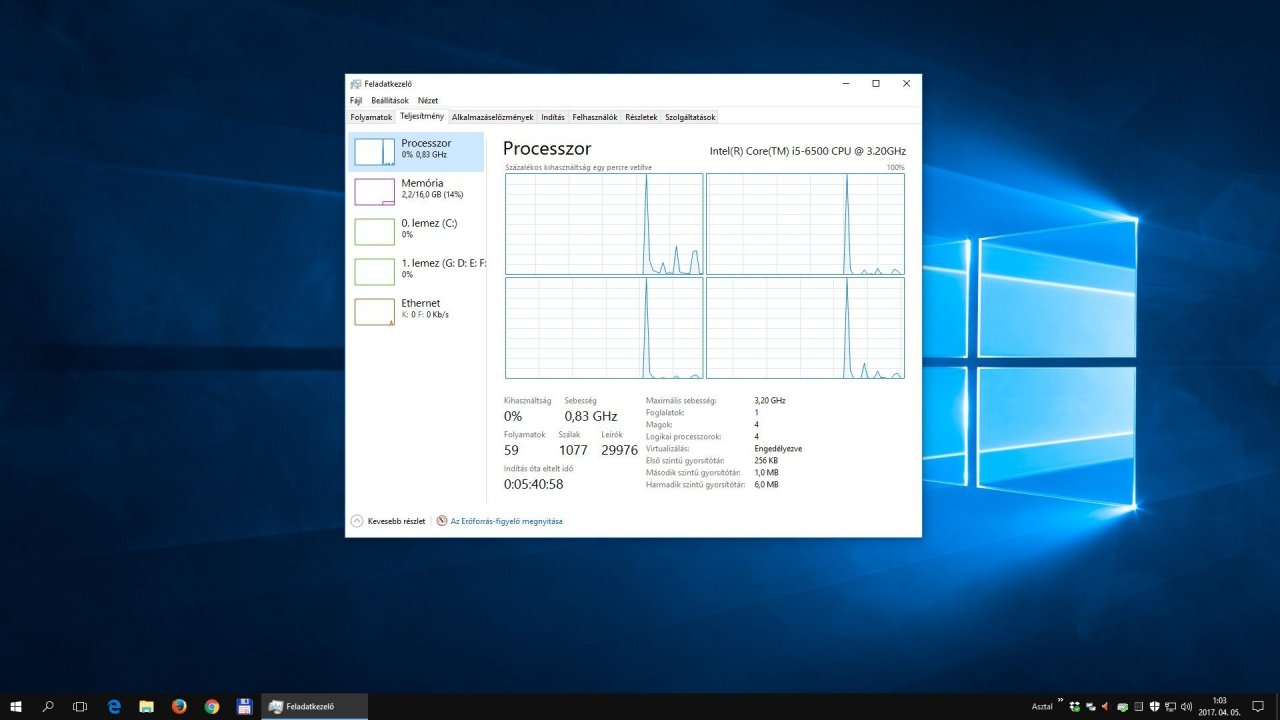Minimize the Feladatkezelő window

[x=845, y=84]
